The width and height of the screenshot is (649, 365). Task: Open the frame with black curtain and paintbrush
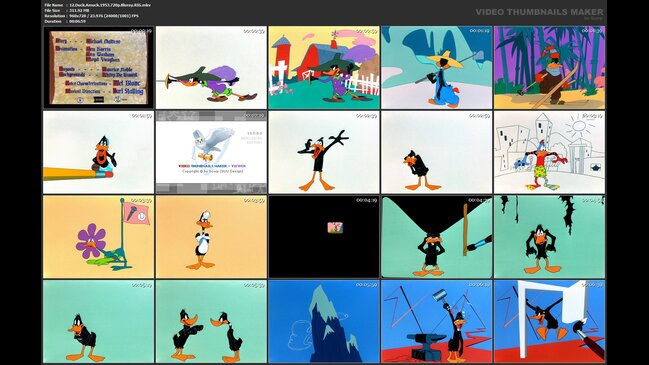coord(437,237)
